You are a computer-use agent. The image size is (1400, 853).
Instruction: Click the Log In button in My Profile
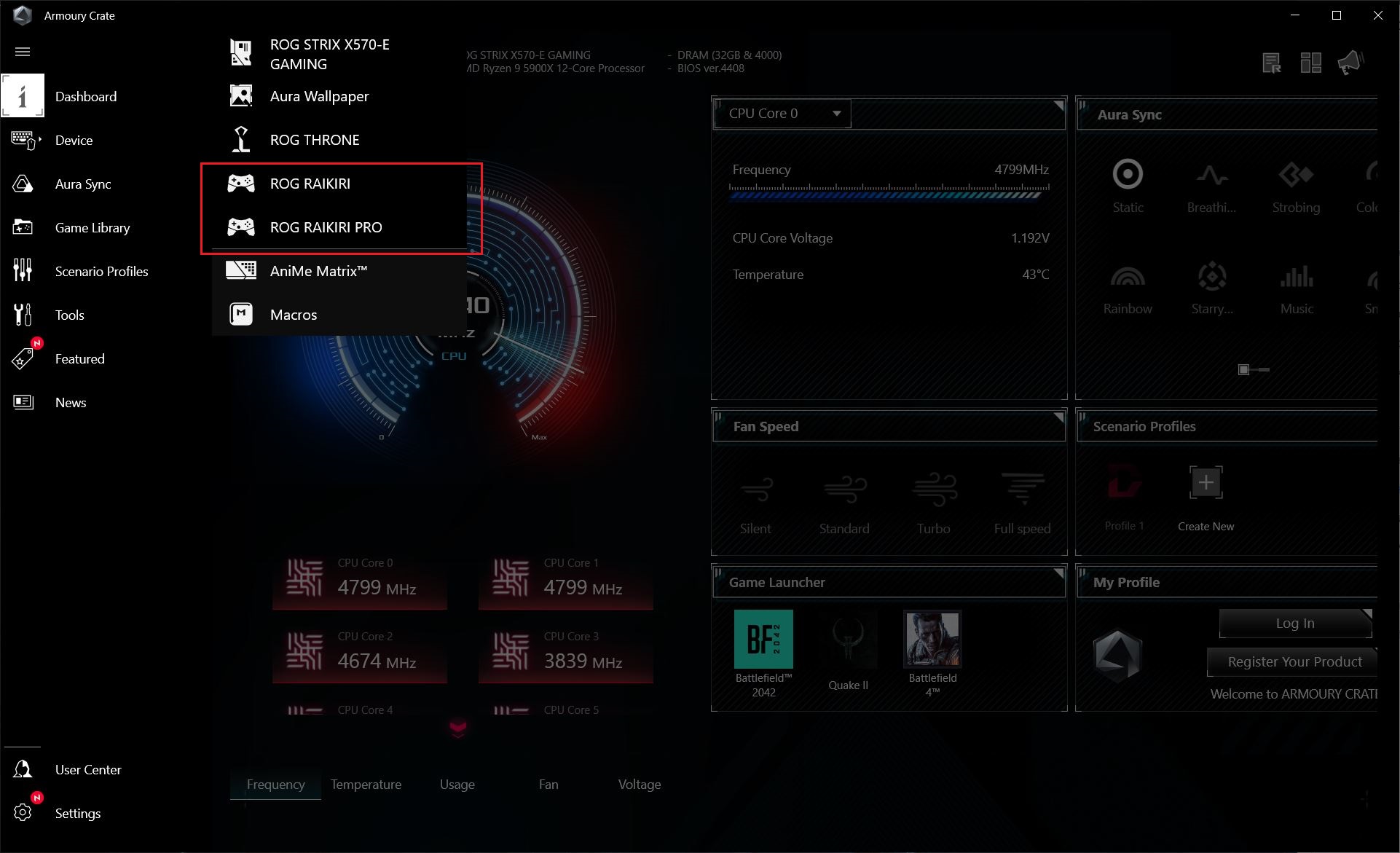tap(1293, 623)
